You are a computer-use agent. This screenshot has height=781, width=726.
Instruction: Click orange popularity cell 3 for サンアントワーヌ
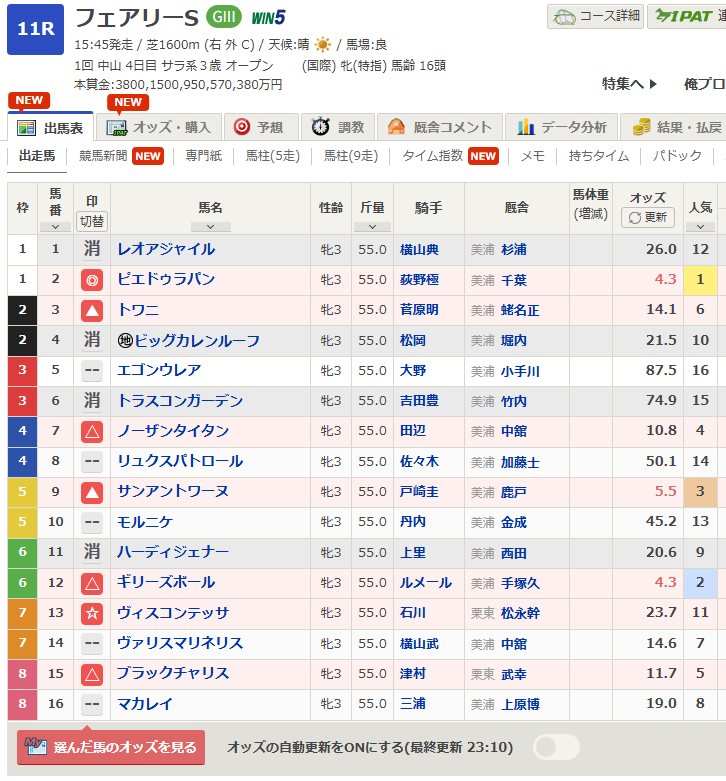point(700,492)
